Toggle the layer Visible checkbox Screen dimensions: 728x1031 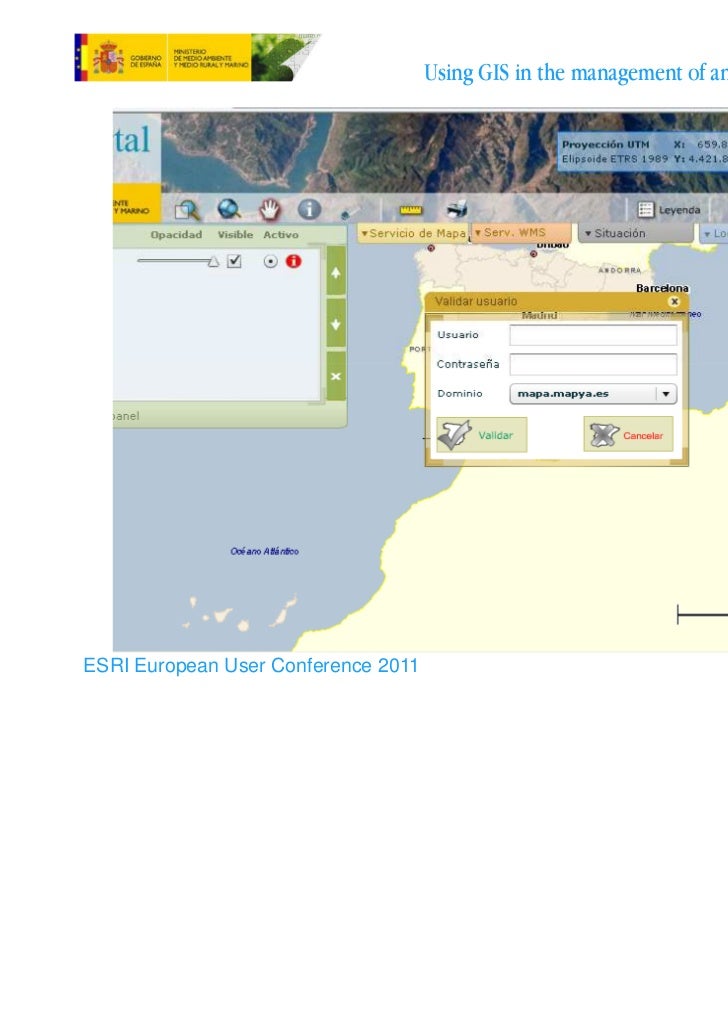point(234,261)
